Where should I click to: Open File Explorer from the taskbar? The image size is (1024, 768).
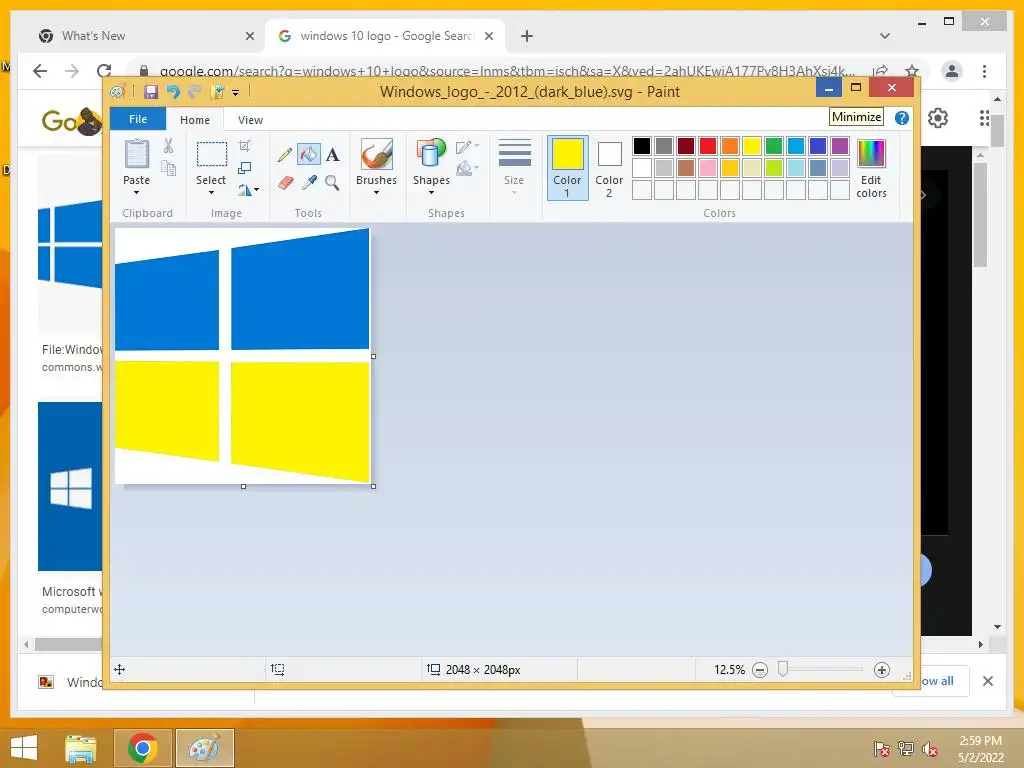point(80,748)
